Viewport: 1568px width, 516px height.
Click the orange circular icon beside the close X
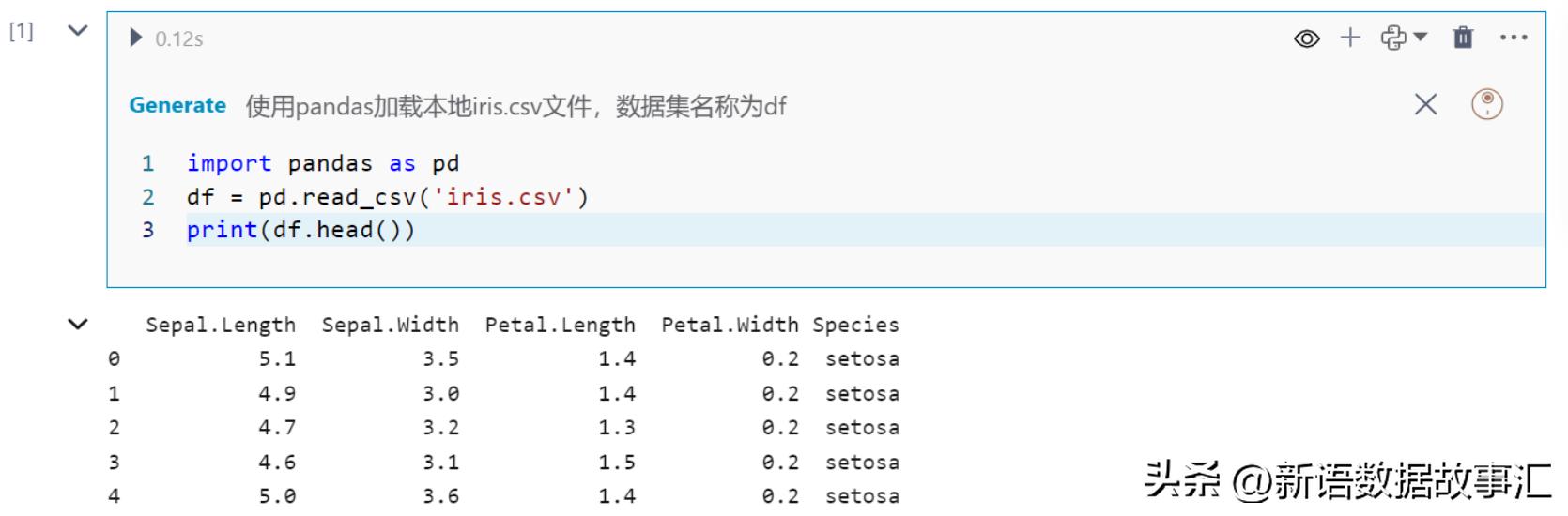pyautogui.click(x=1486, y=104)
